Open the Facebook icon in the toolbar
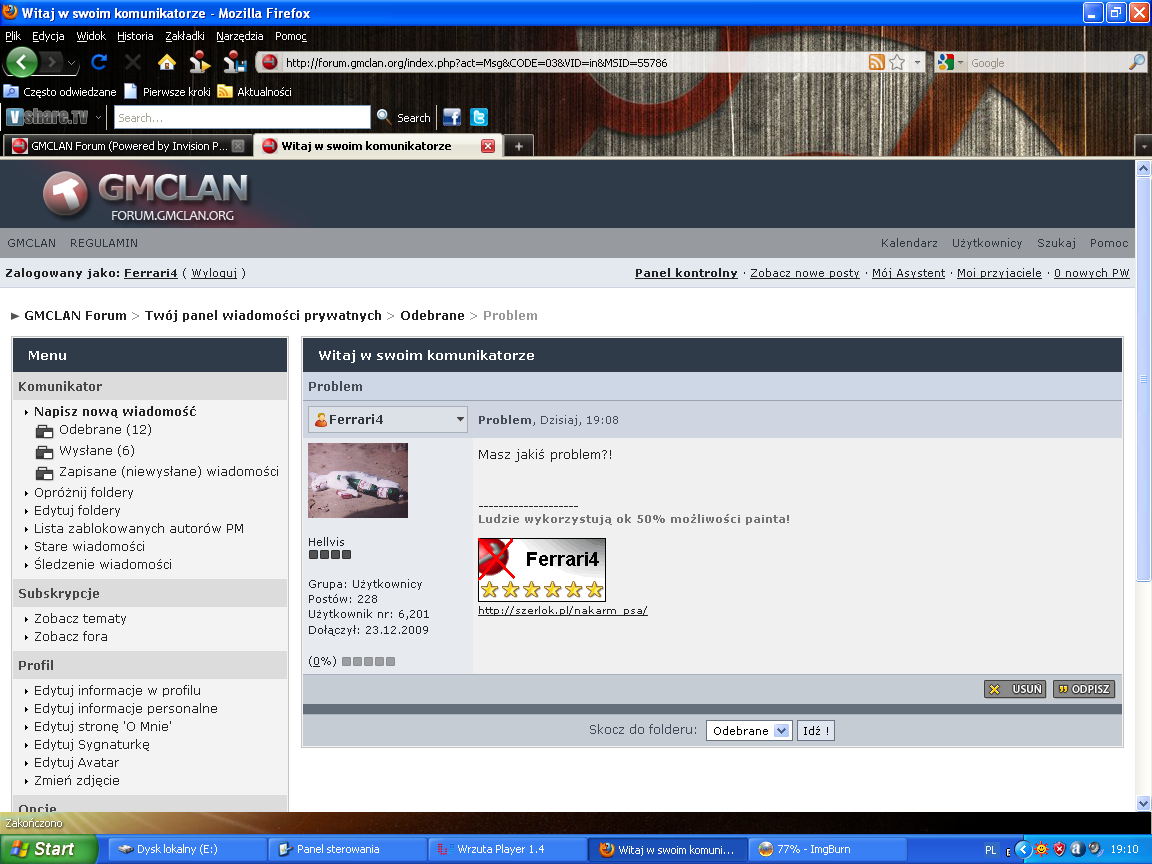The height and width of the screenshot is (864, 1152). click(452, 117)
